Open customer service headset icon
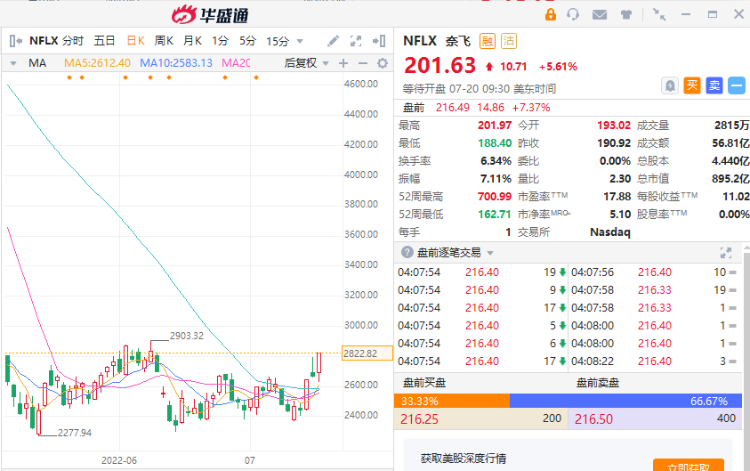The image size is (750, 471). (x=573, y=14)
